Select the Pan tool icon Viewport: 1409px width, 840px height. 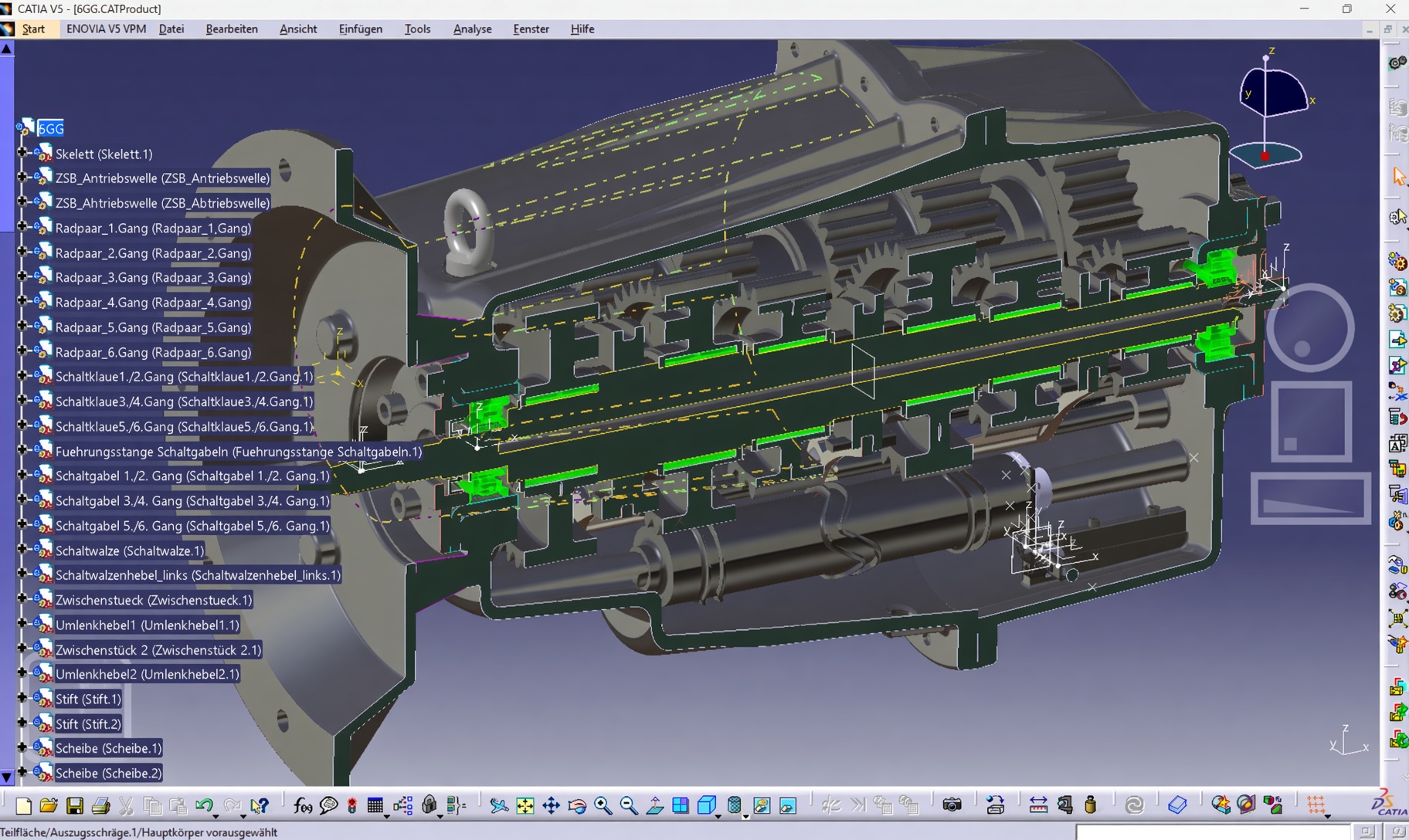tap(551, 806)
